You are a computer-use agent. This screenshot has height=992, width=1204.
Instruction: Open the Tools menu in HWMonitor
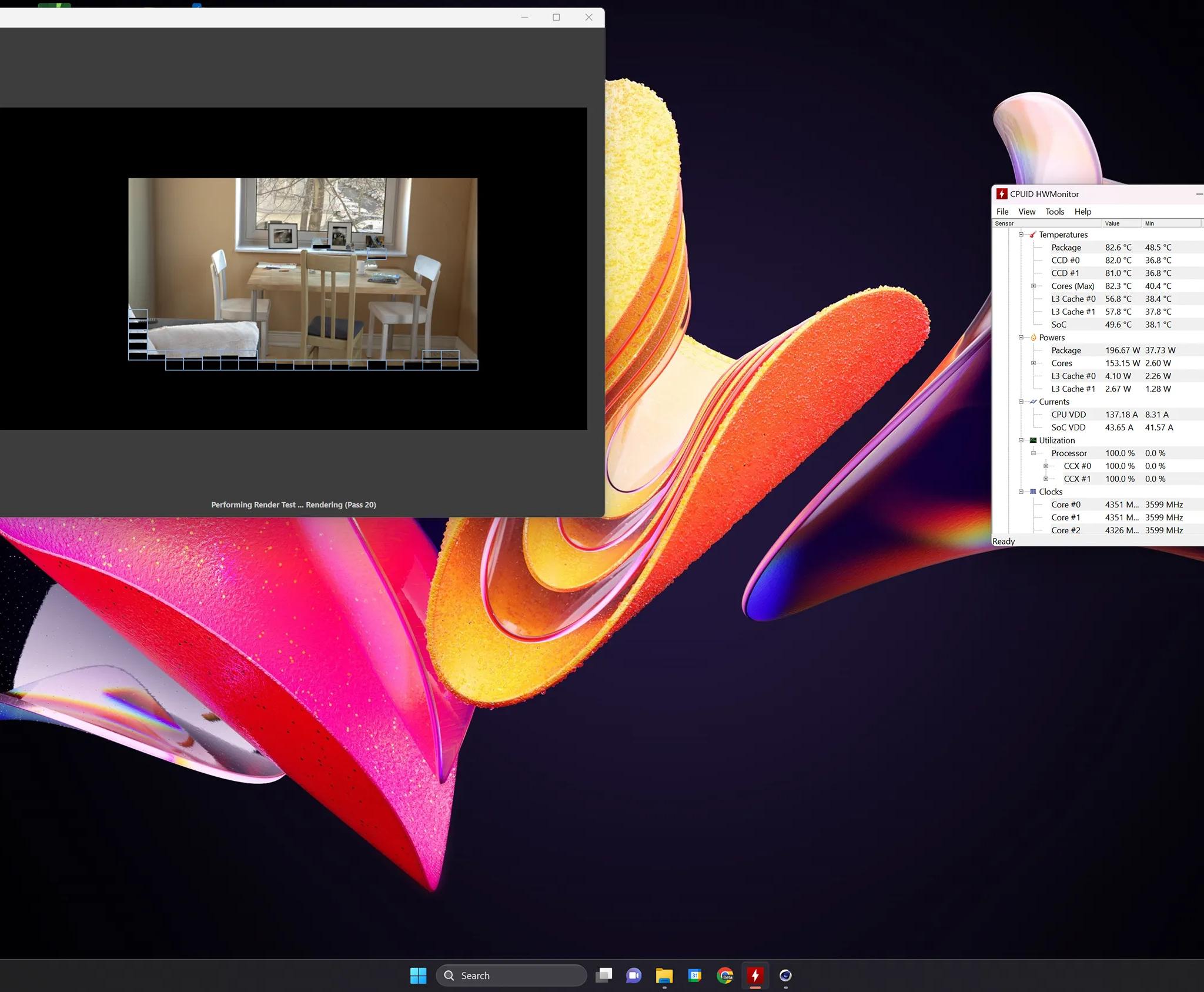pos(1055,212)
